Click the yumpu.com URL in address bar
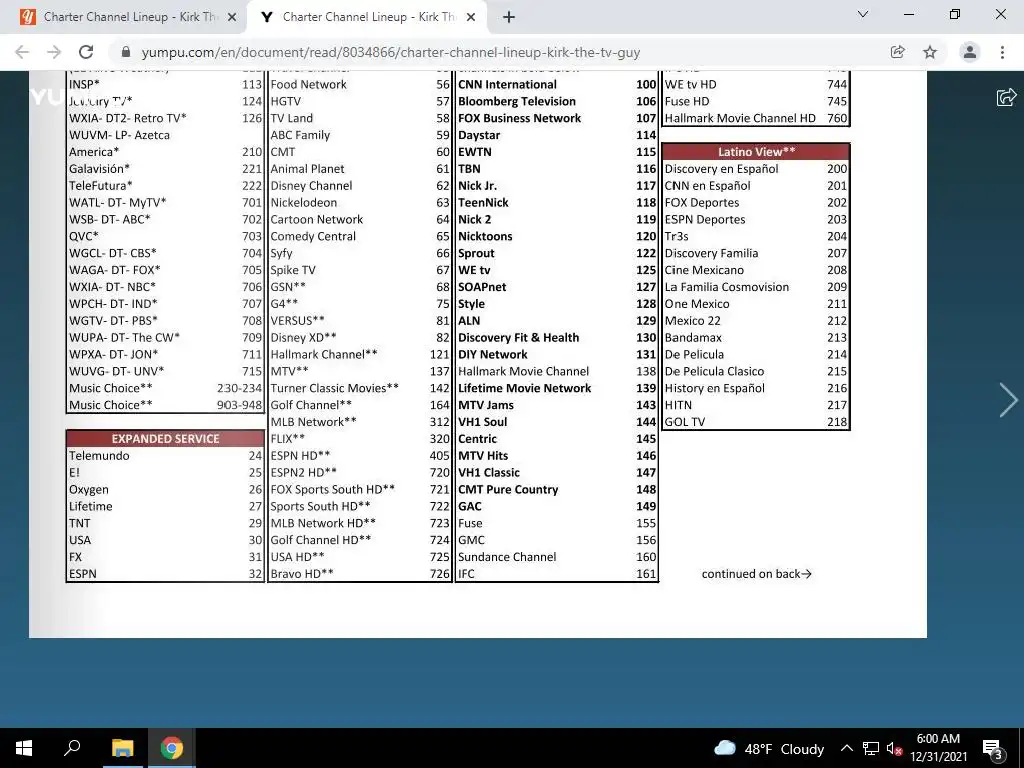The height and width of the screenshot is (768, 1024). point(391,52)
